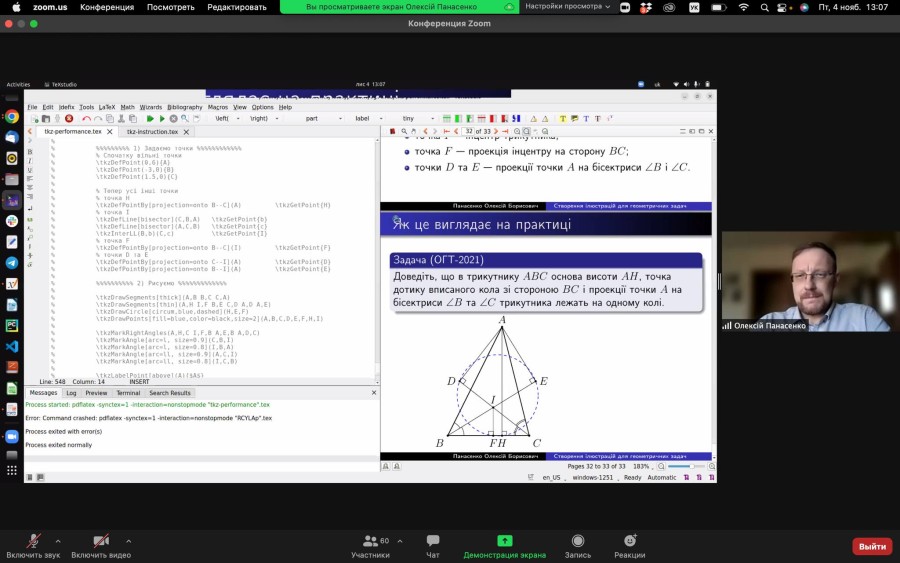Click Демонстрация экрана share button
The height and width of the screenshot is (563, 900).
(x=505, y=546)
